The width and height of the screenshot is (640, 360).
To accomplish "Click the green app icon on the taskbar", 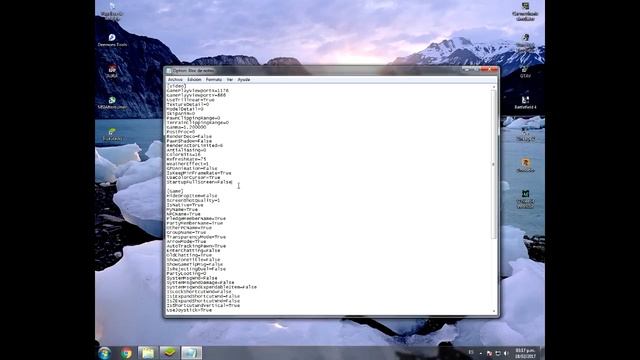I will [x=169, y=353].
